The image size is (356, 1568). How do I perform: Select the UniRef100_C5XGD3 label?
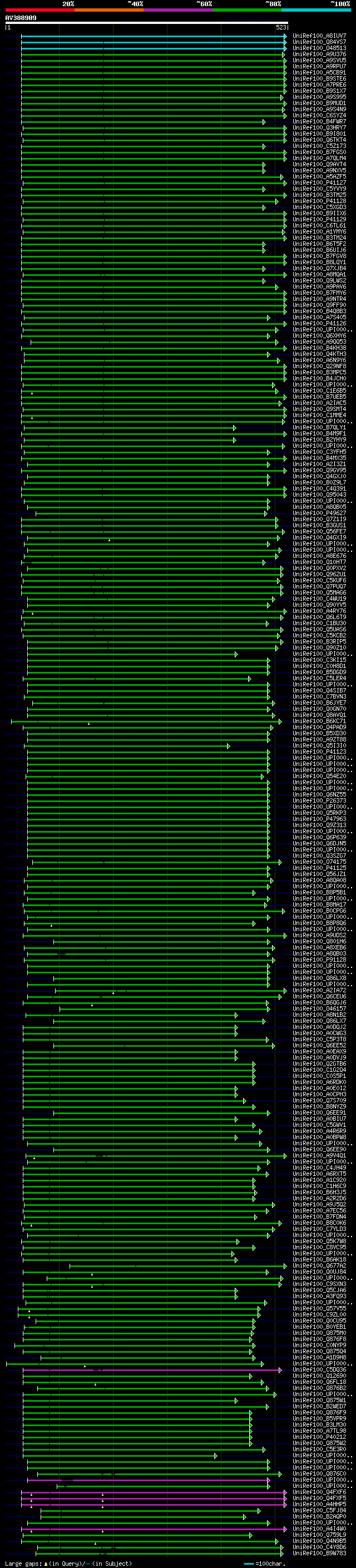click(x=319, y=207)
